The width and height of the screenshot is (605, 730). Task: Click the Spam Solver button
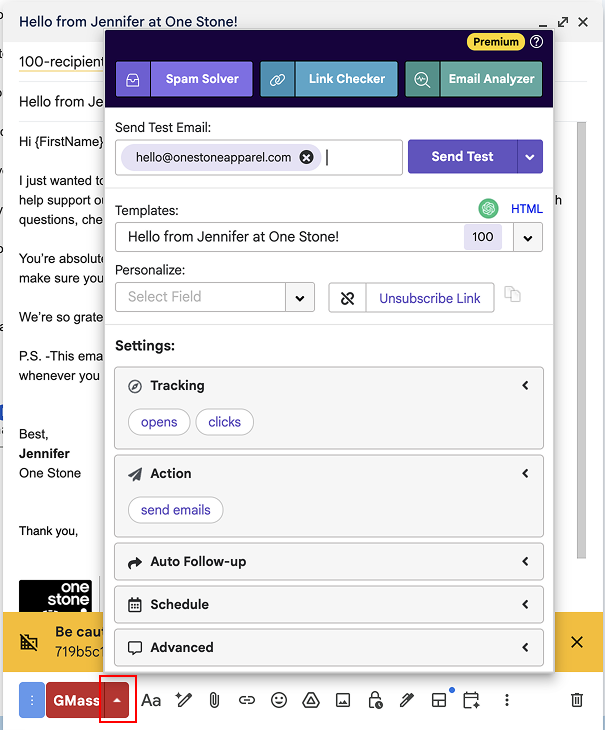(x=202, y=79)
